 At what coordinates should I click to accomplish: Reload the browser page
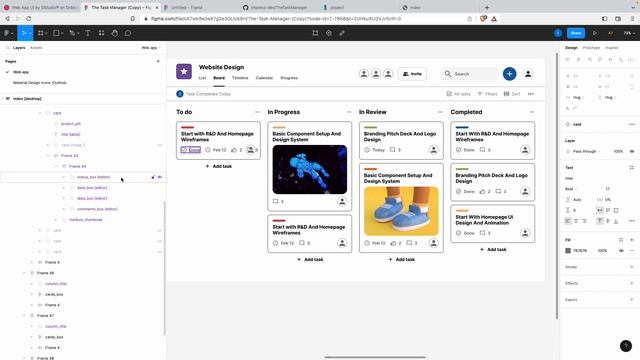click(x=29, y=19)
